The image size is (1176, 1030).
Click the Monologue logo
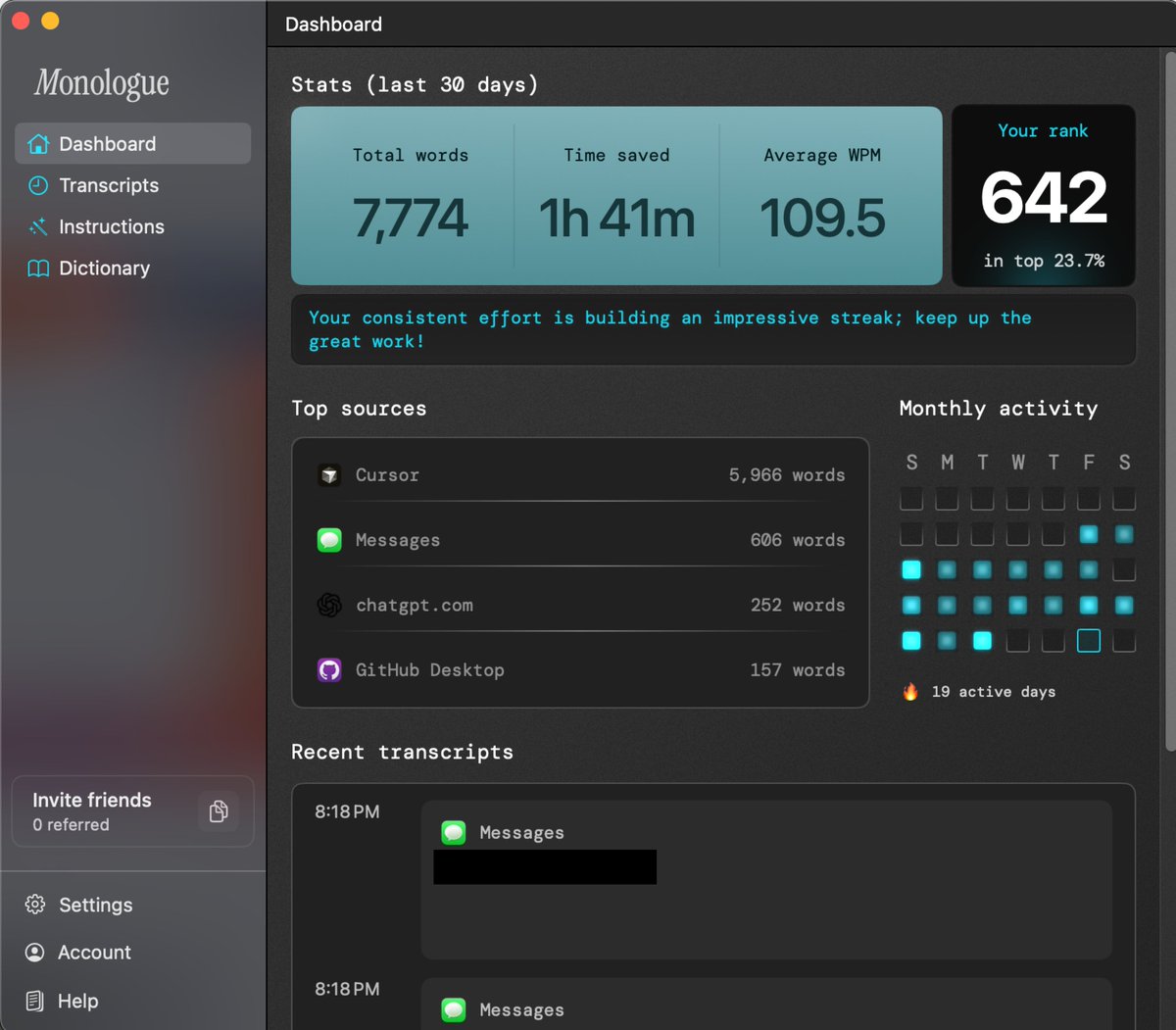102,83
